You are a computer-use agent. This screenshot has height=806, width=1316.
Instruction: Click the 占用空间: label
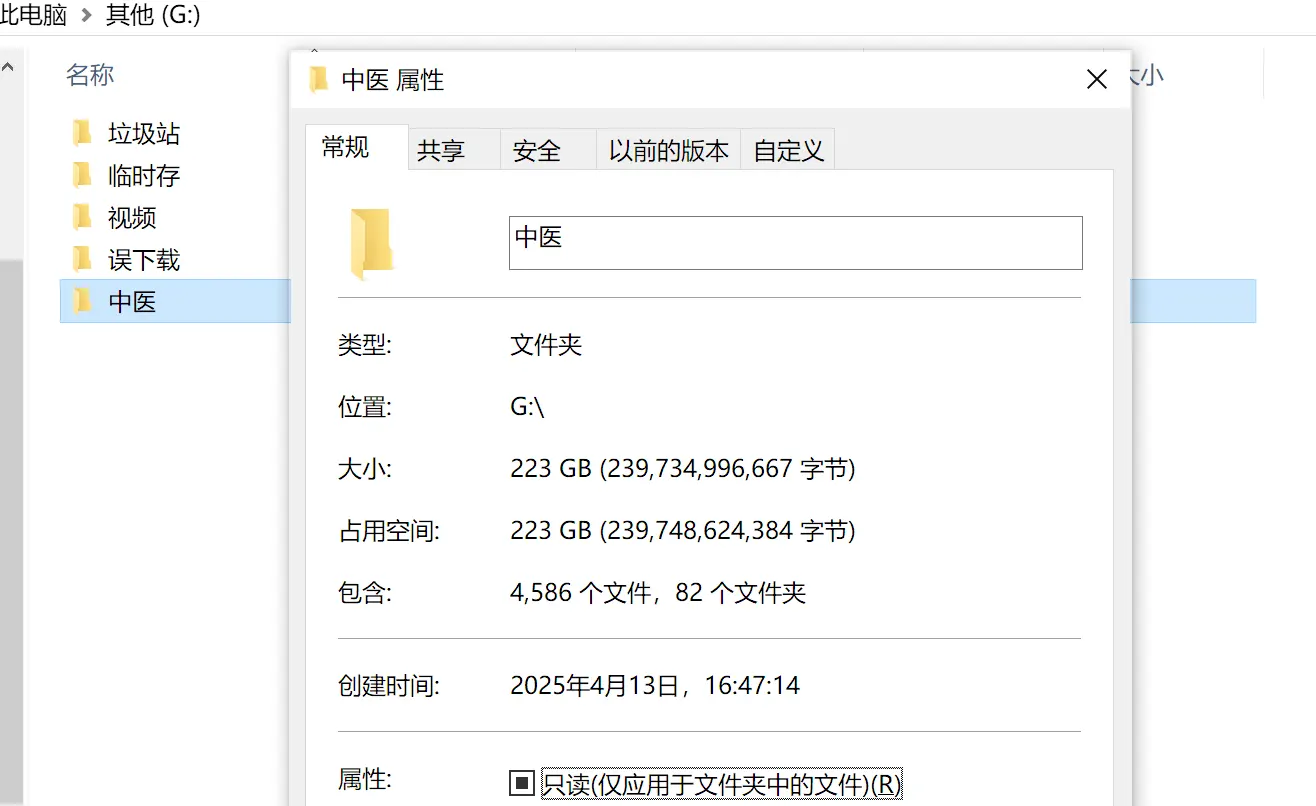coord(389,531)
